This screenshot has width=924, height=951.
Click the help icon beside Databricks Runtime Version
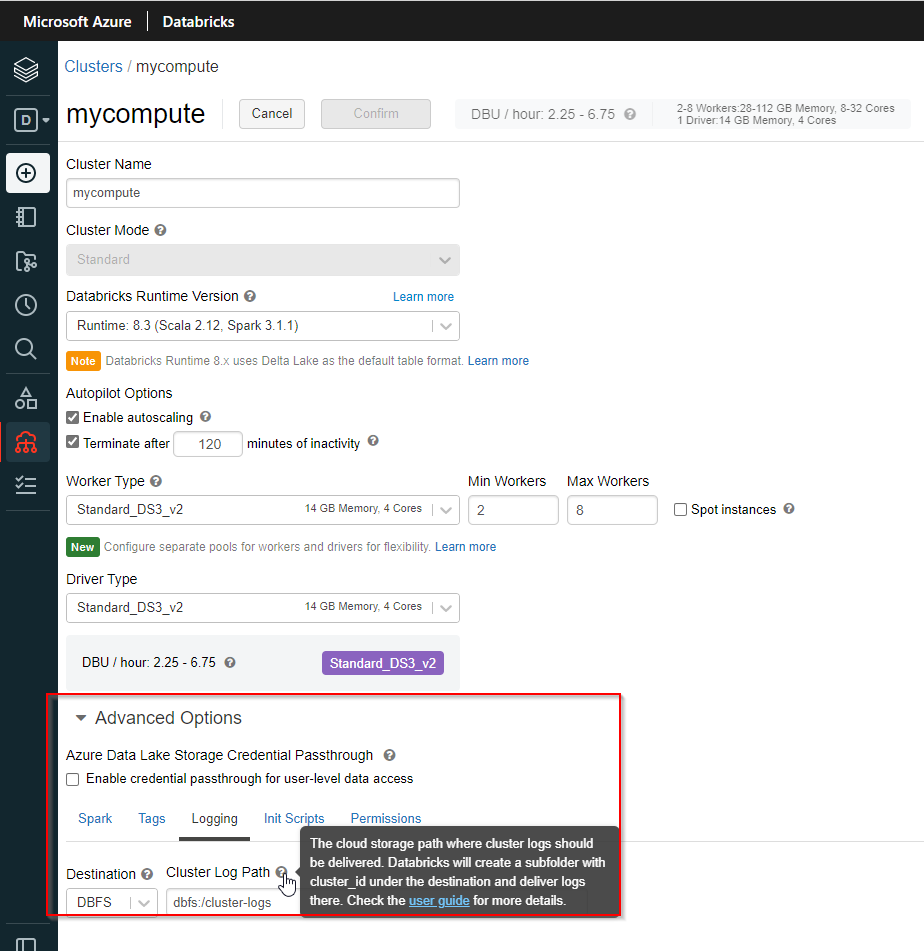pyautogui.click(x=250, y=296)
